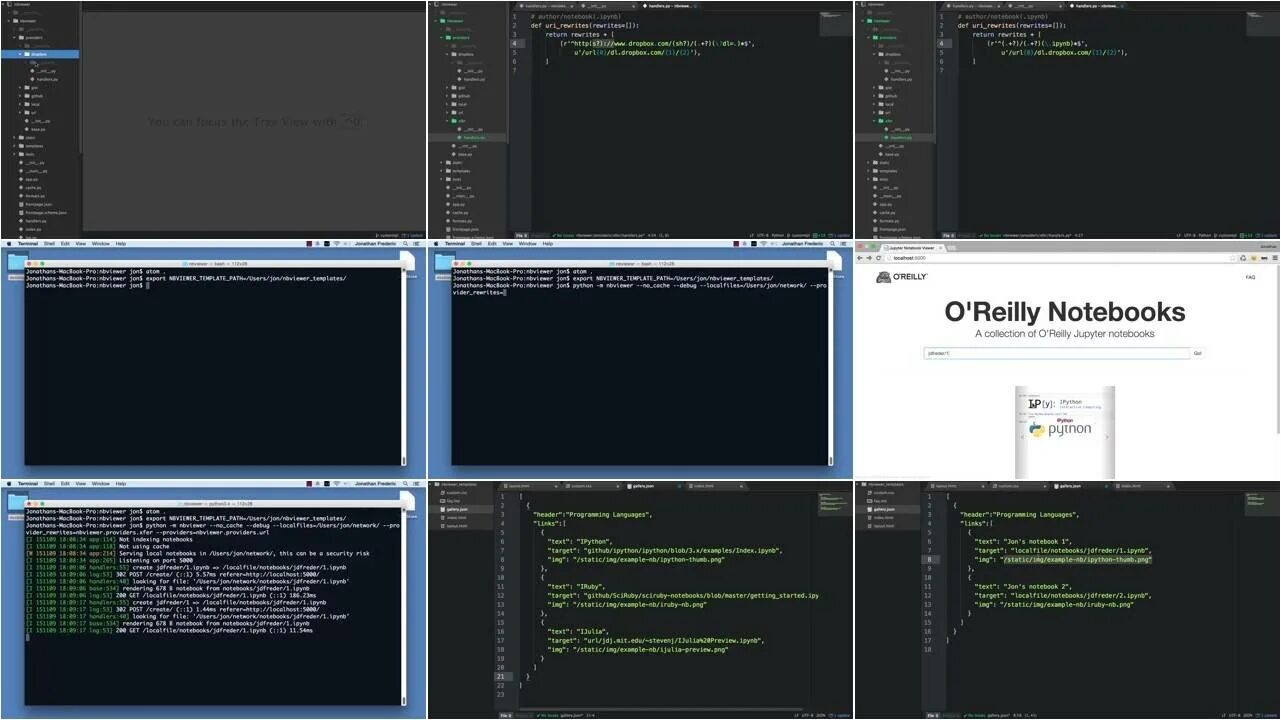Viewport: 1281px width, 720px height.
Task: Click the browser Forward arrow button
Action: pyautogui.click(x=869, y=257)
